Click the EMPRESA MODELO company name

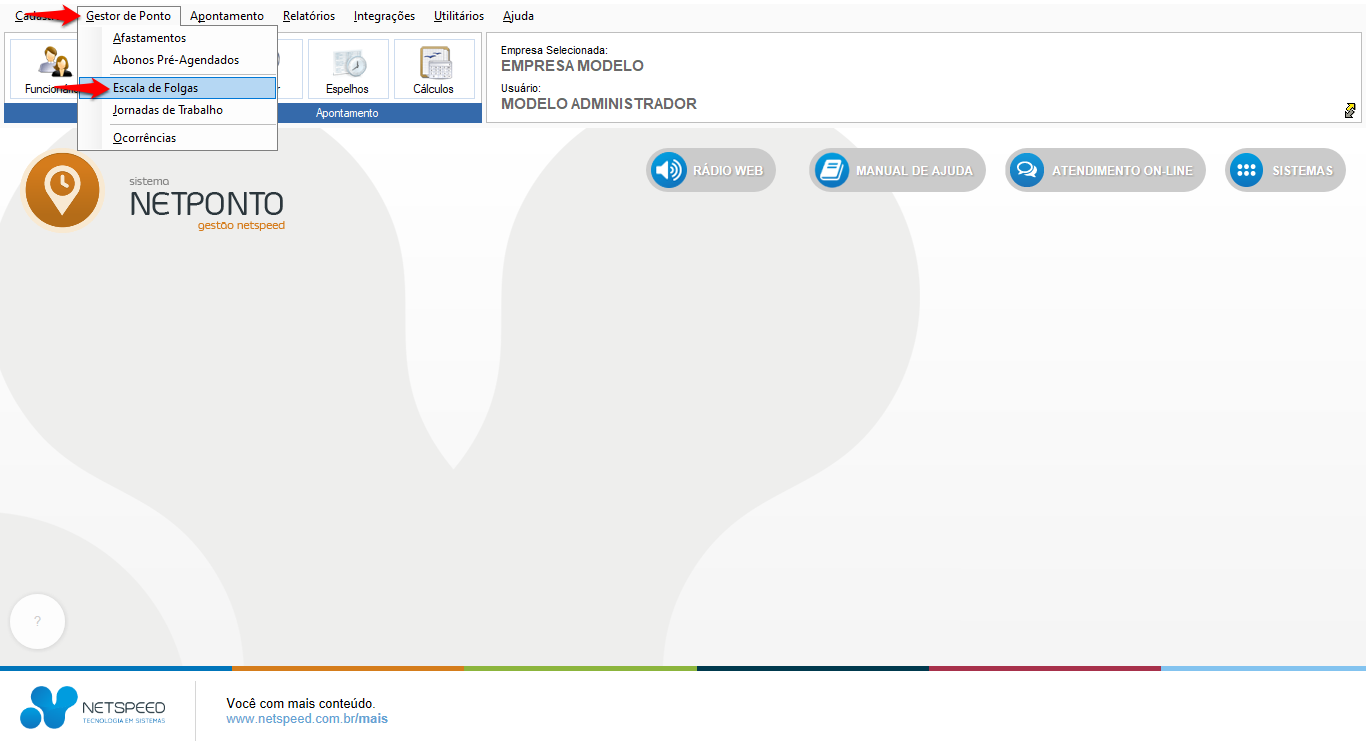pos(572,66)
